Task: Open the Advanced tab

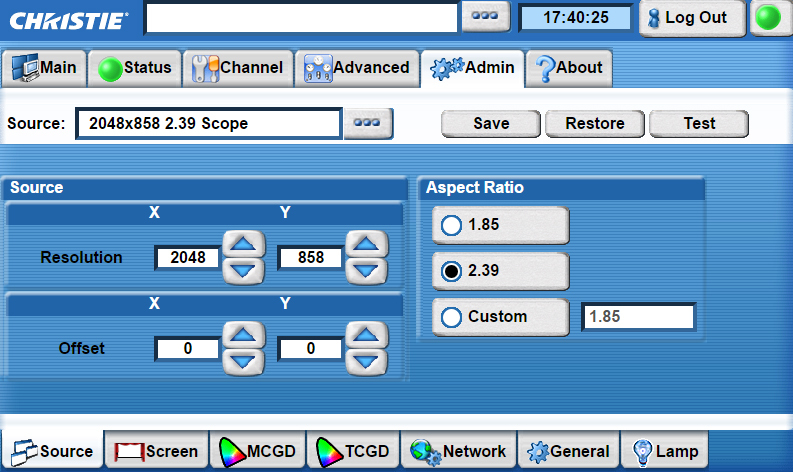Action: tap(357, 68)
